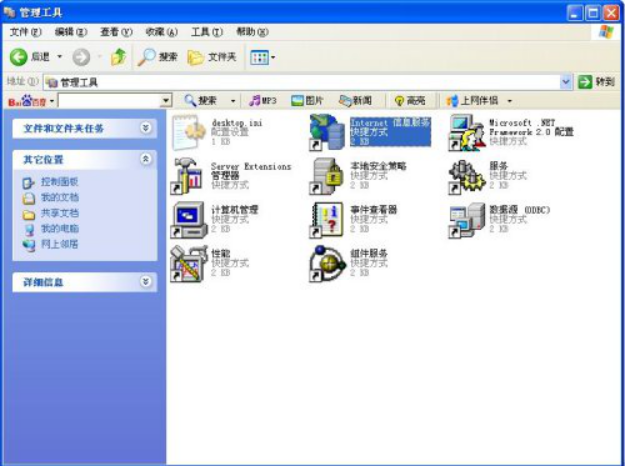Select the 数据源 (ODBC) icon
Viewport: 625px width, 467px height.
(466, 219)
